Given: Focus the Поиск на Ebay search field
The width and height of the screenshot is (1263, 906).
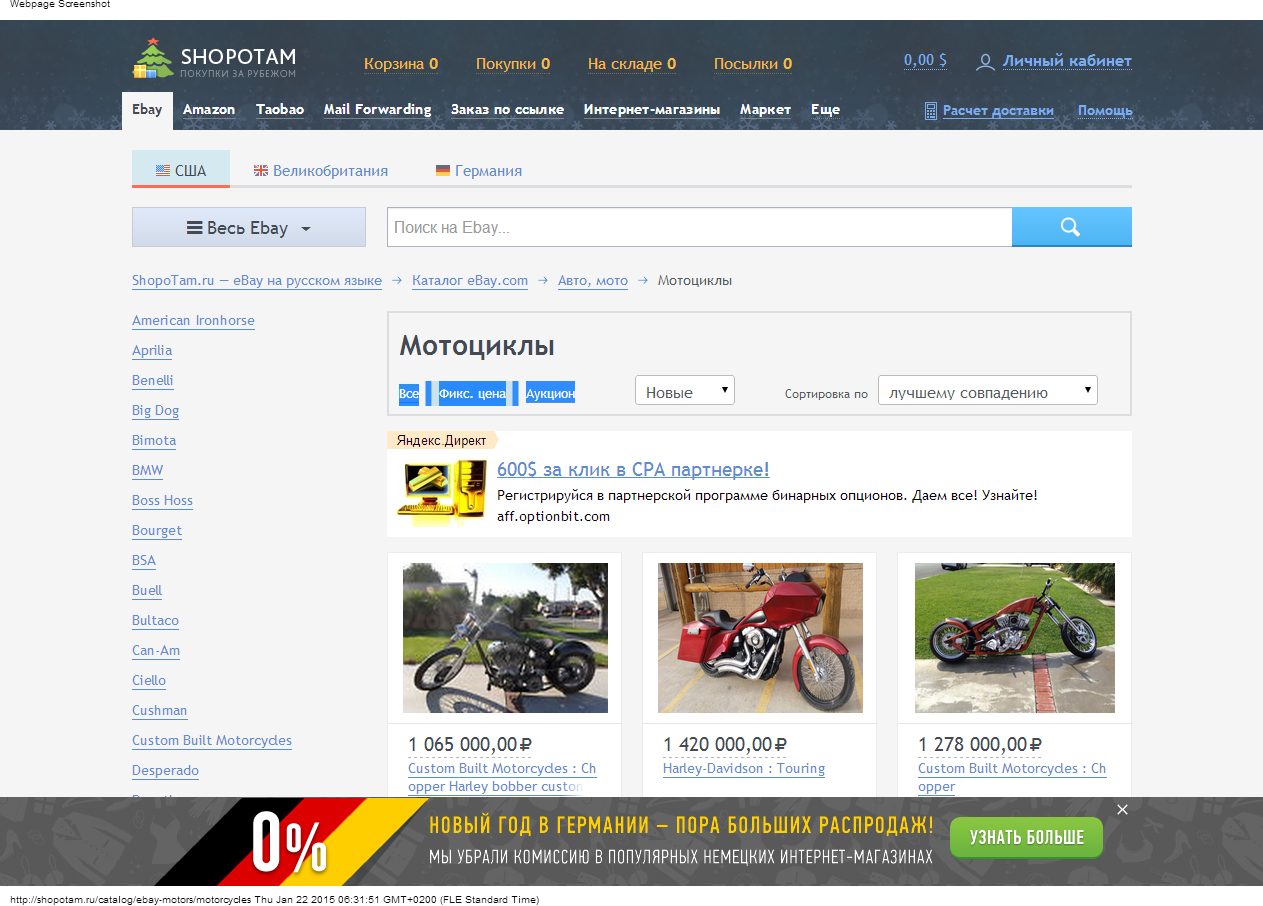Looking at the screenshot, I should click(x=700, y=227).
